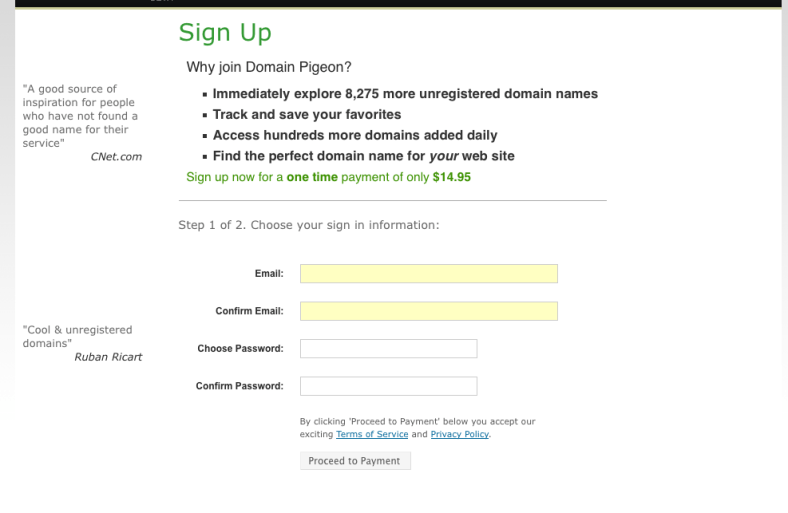Click the CNet.com quote attribution
This screenshot has width=788, height=513.
pyautogui.click(x=116, y=157)
